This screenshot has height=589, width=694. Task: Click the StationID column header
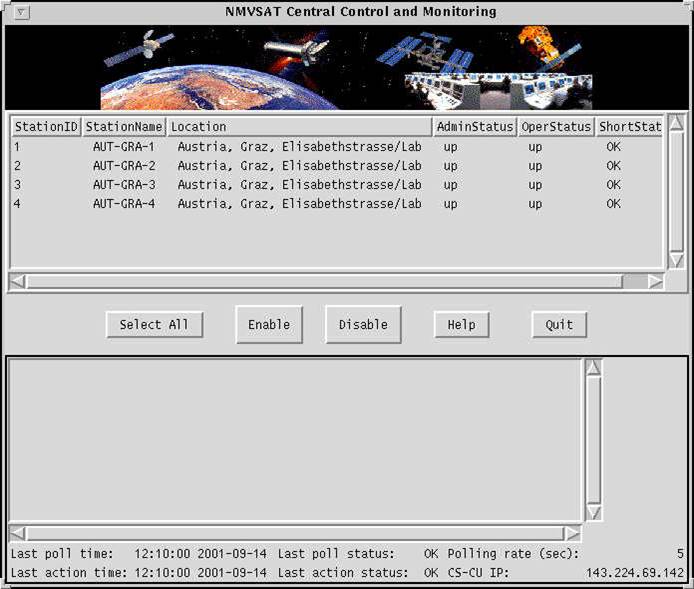46,127
